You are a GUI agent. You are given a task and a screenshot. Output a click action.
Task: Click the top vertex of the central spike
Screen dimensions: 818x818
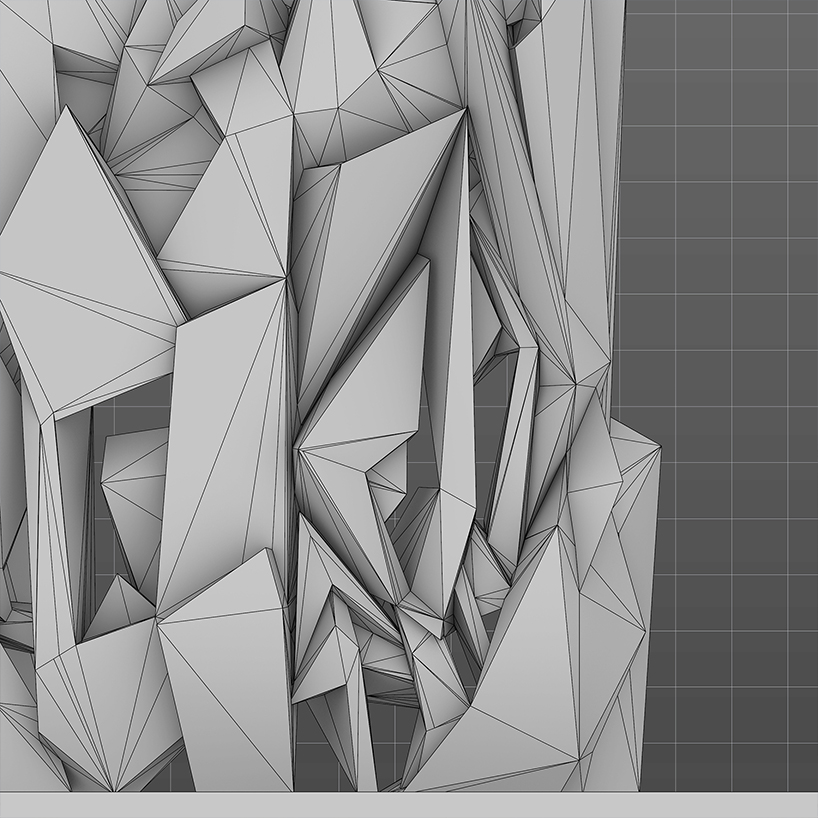pos(465,111)
